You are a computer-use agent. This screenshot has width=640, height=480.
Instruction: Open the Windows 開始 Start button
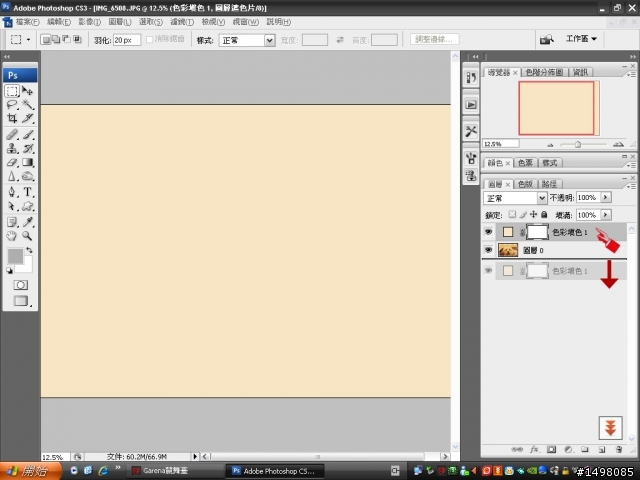click(x=31, y=471)
